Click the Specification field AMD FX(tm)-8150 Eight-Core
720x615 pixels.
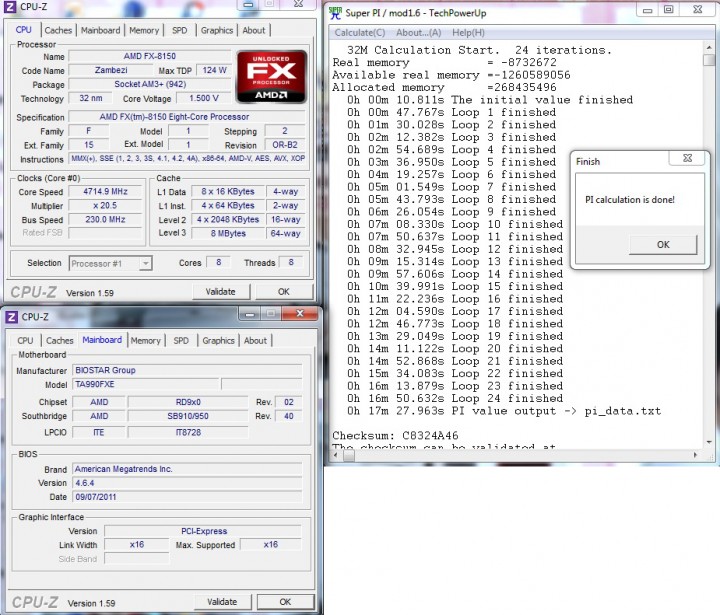187,117
